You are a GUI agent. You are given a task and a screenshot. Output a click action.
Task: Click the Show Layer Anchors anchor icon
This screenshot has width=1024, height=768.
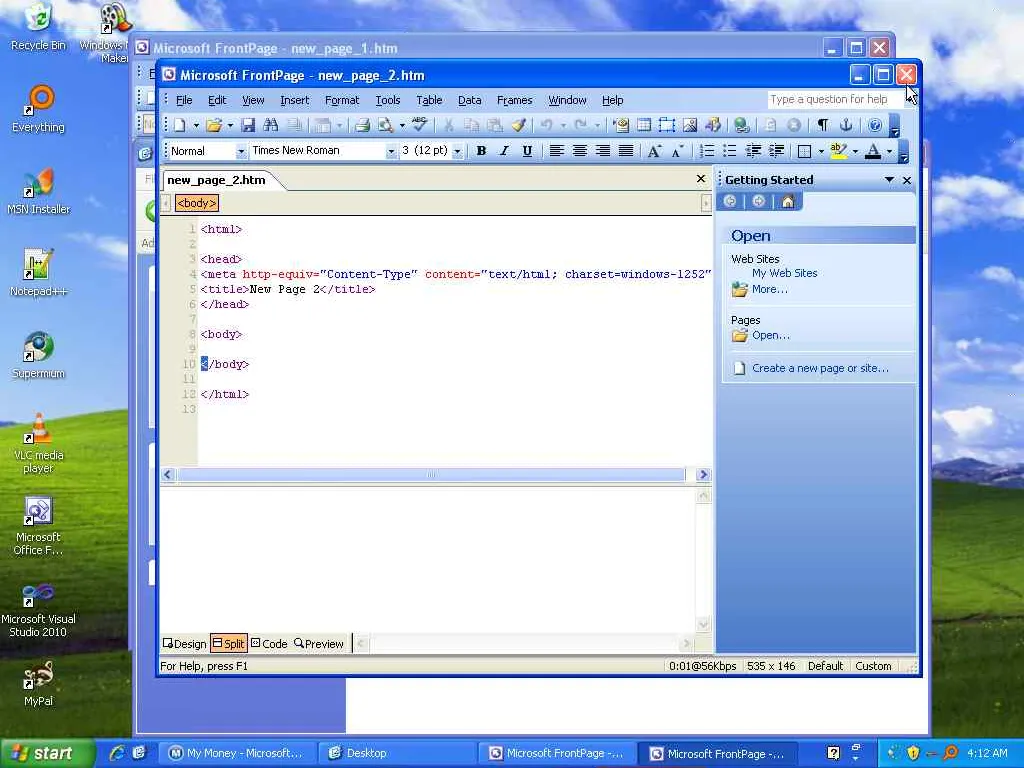point(846,125)
